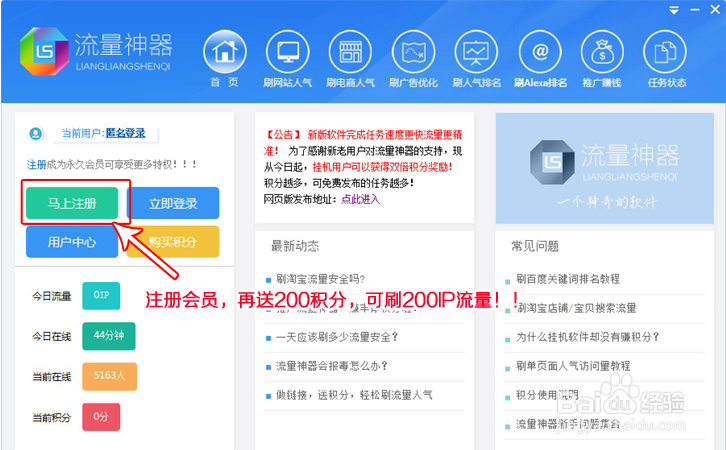
Task: Open FAQ 积分使用说明
Action: pos(547,395)
